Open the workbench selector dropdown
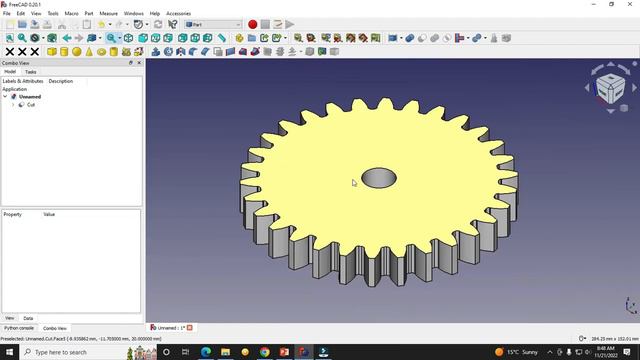Screen dimensions: 640x360 coord(213,24)
